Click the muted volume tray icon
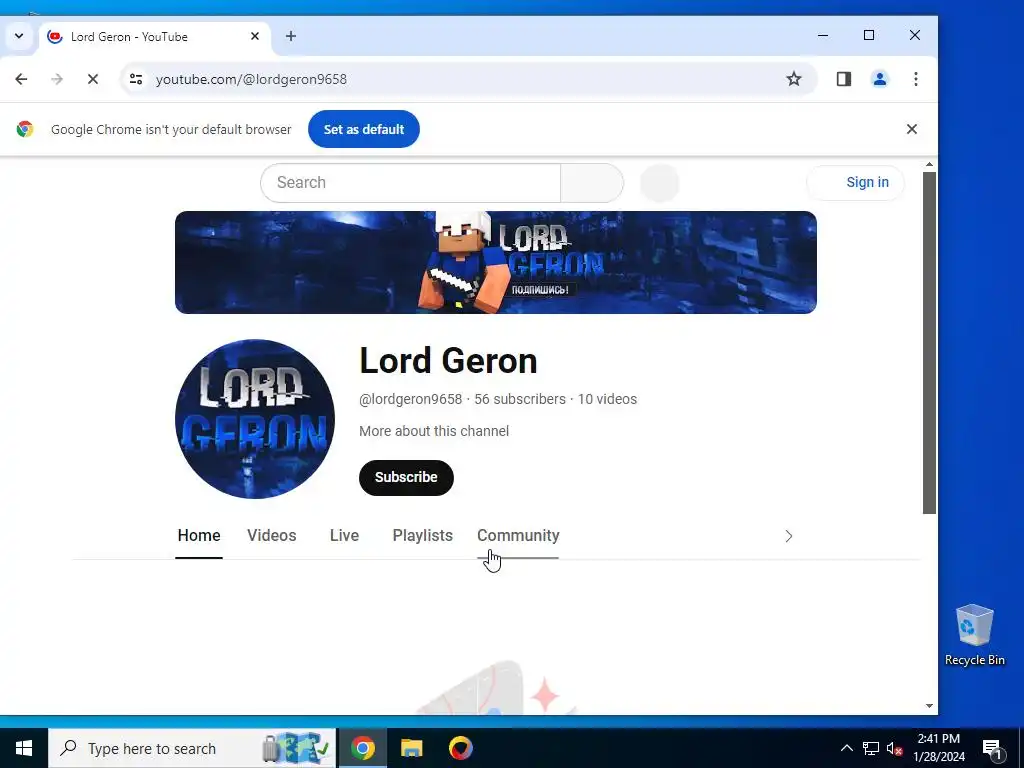The width and height of the screenshot is (1024, 768). click(x=894, y=748)
